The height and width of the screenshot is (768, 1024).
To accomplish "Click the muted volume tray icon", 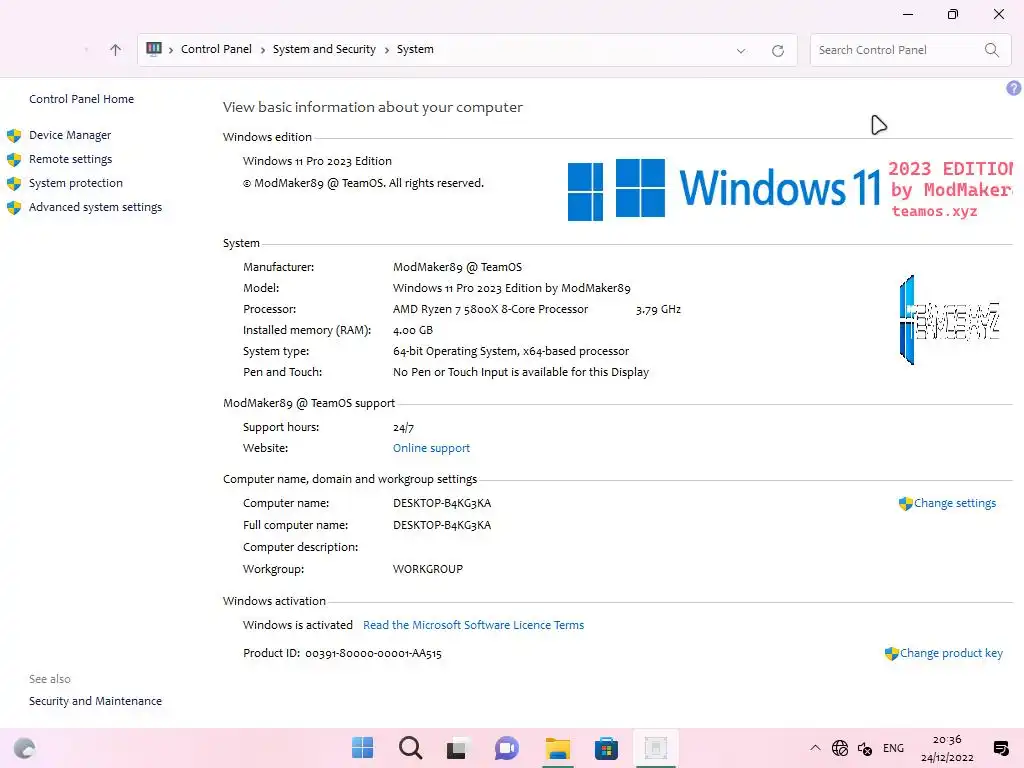I will (x=865, y=748).
